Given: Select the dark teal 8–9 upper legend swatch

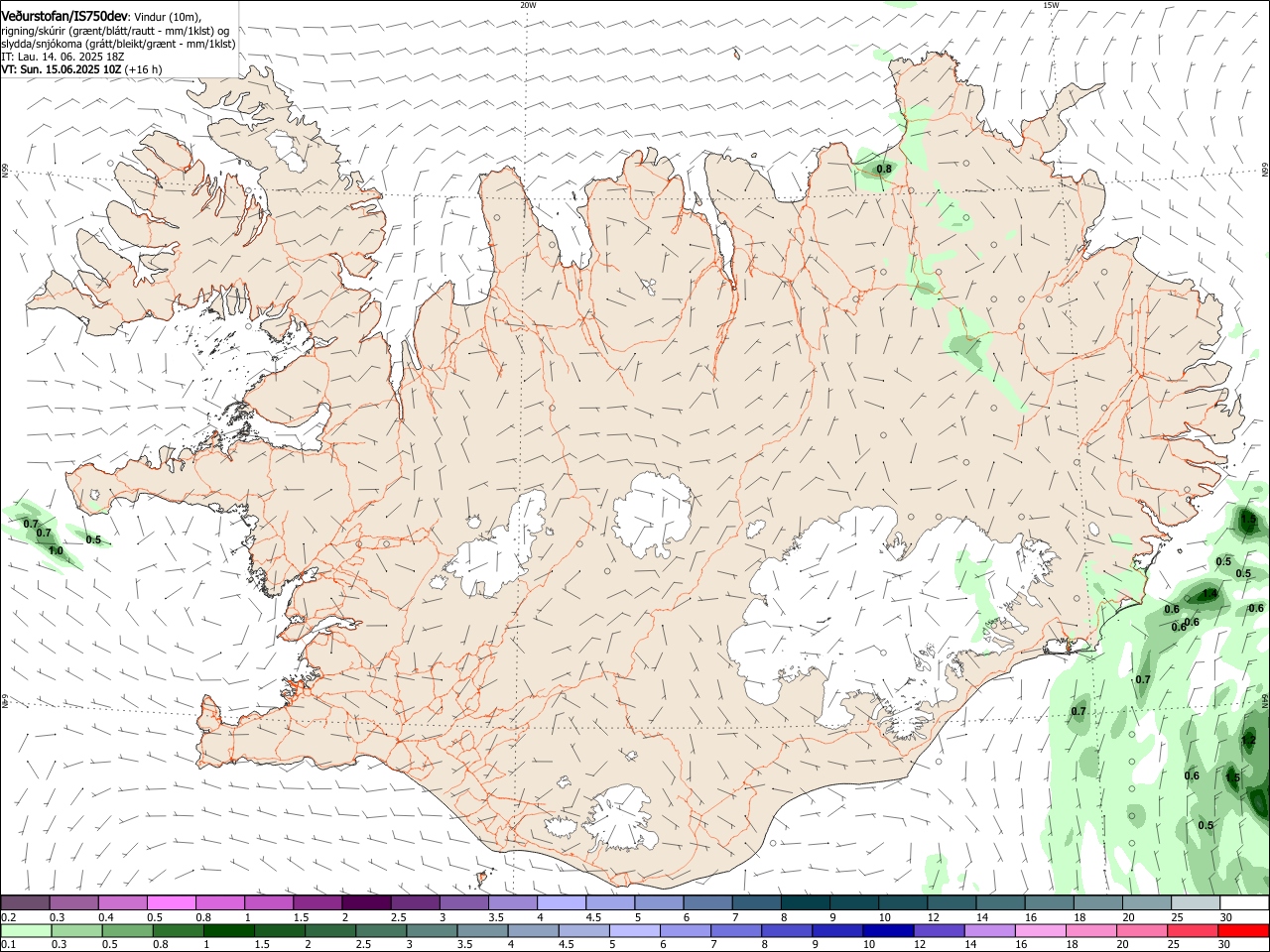Looking at the screenshot, I should pos(805,903).
